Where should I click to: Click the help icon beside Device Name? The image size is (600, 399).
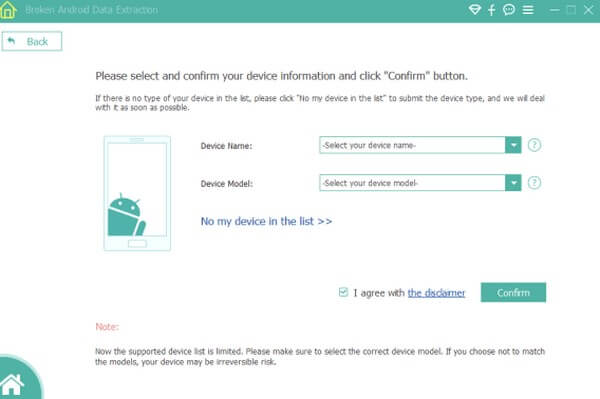(x=534, y=145)
